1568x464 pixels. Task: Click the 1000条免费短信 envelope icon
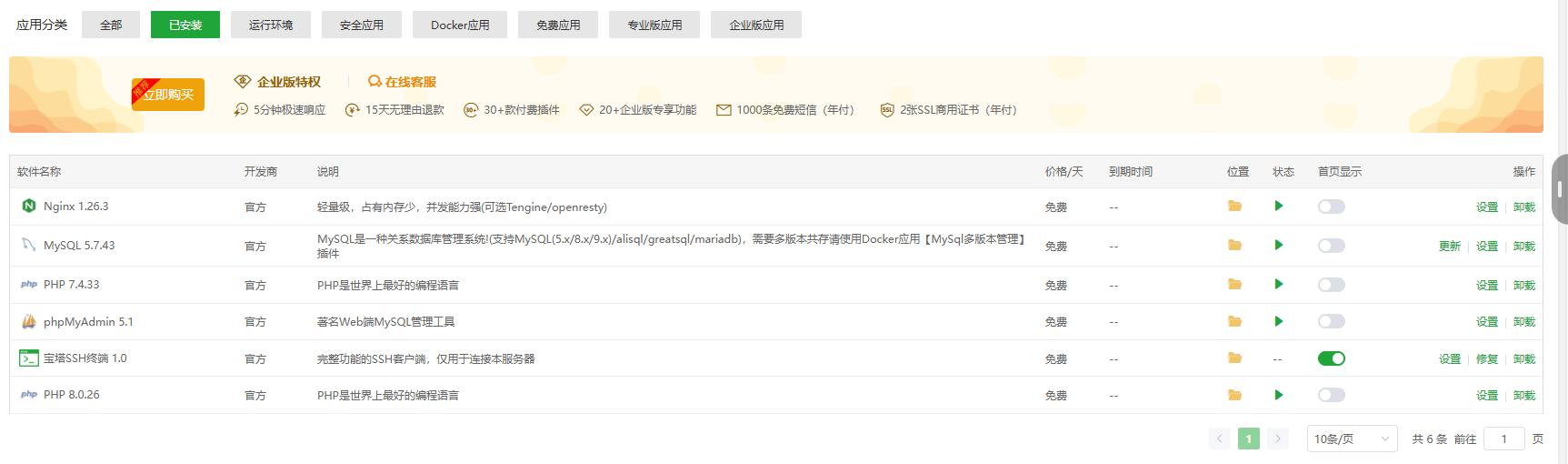click(724, 110)
